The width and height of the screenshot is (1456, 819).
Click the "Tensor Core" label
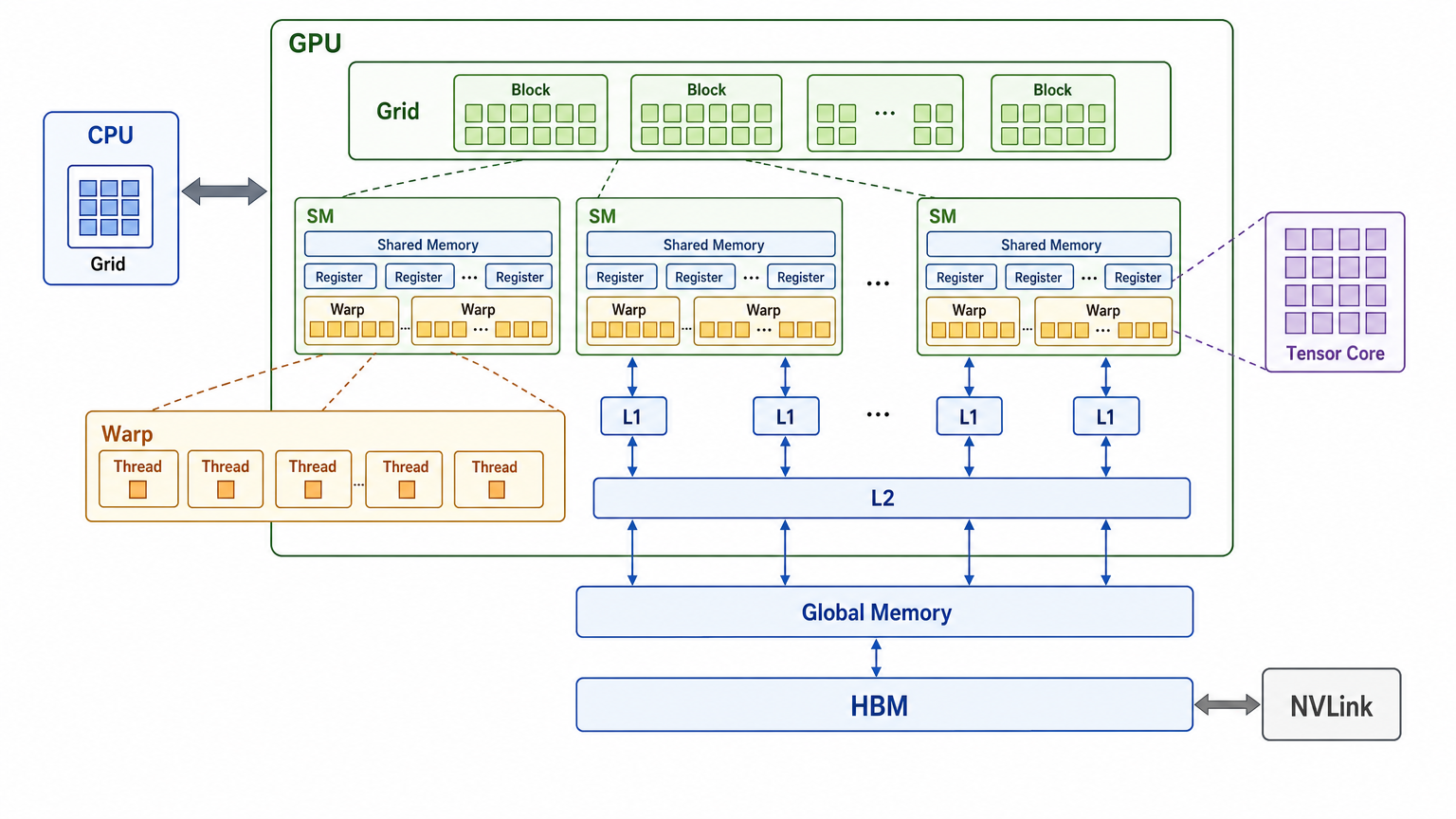tap(1335, 354)
